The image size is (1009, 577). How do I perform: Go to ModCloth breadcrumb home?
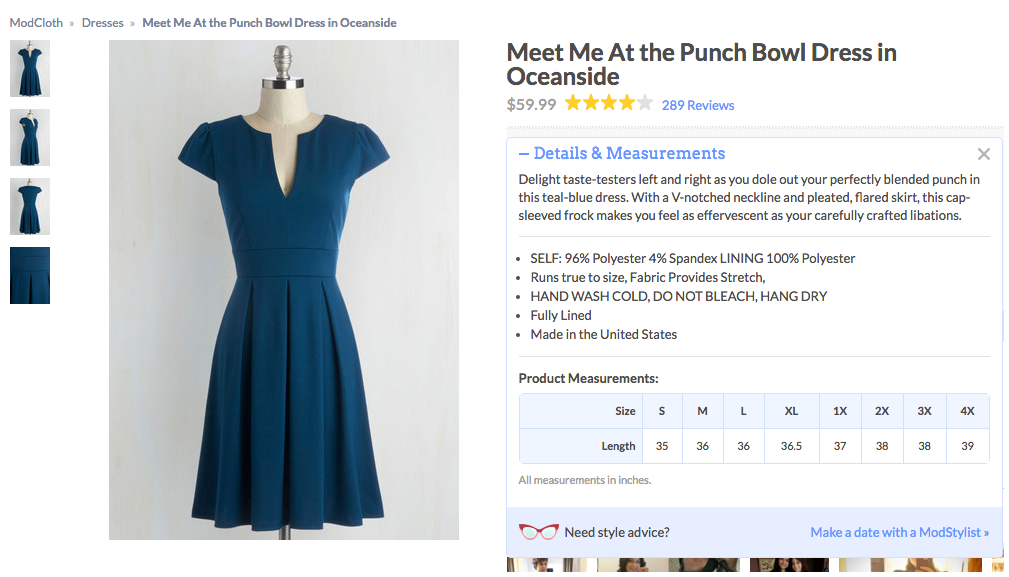coord(36,23)
